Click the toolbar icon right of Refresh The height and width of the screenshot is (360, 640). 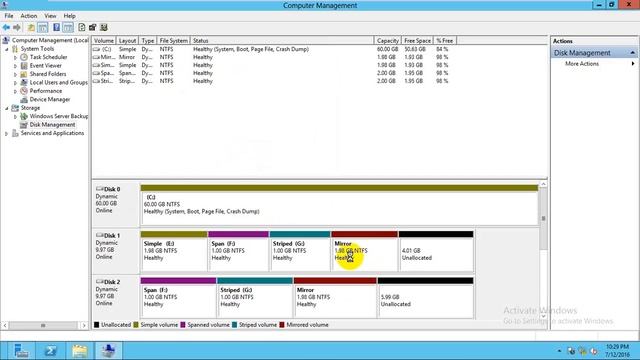point(93,27)
